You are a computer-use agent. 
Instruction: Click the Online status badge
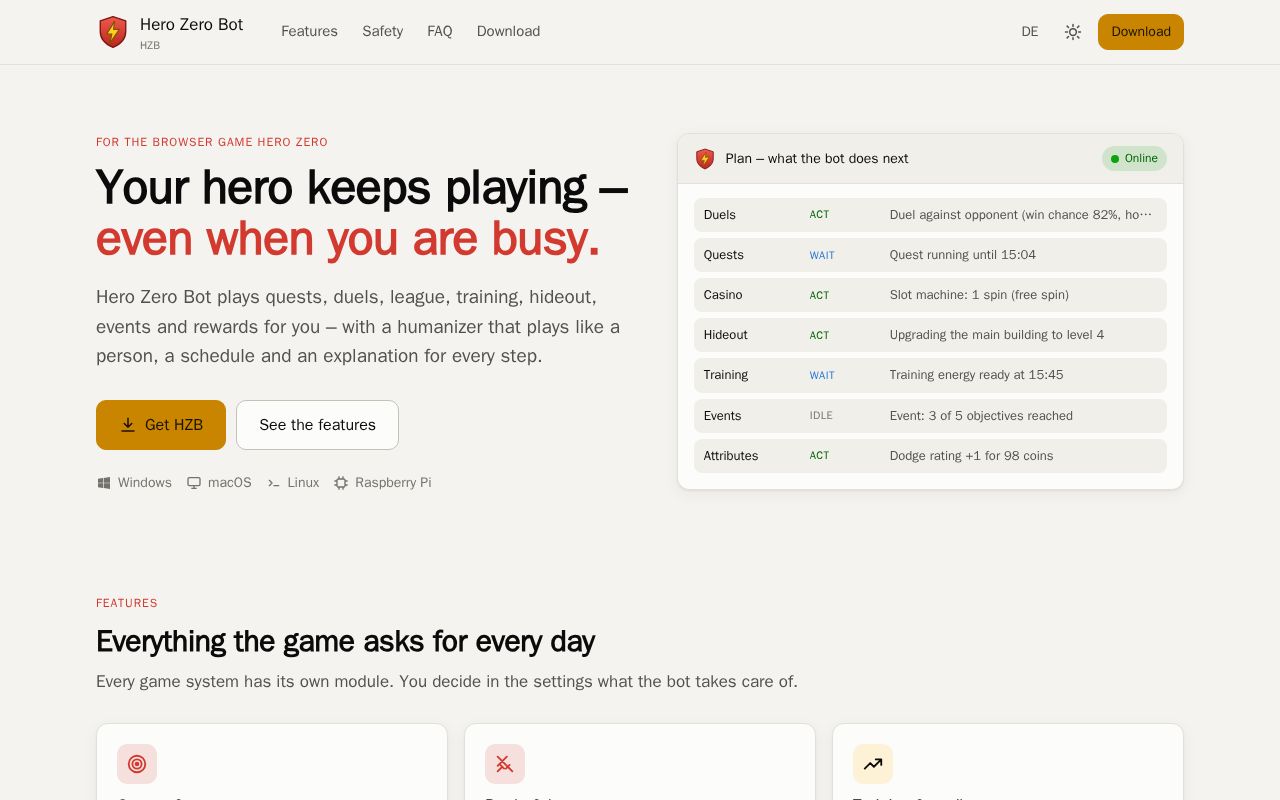click(x=1134, y=159)
